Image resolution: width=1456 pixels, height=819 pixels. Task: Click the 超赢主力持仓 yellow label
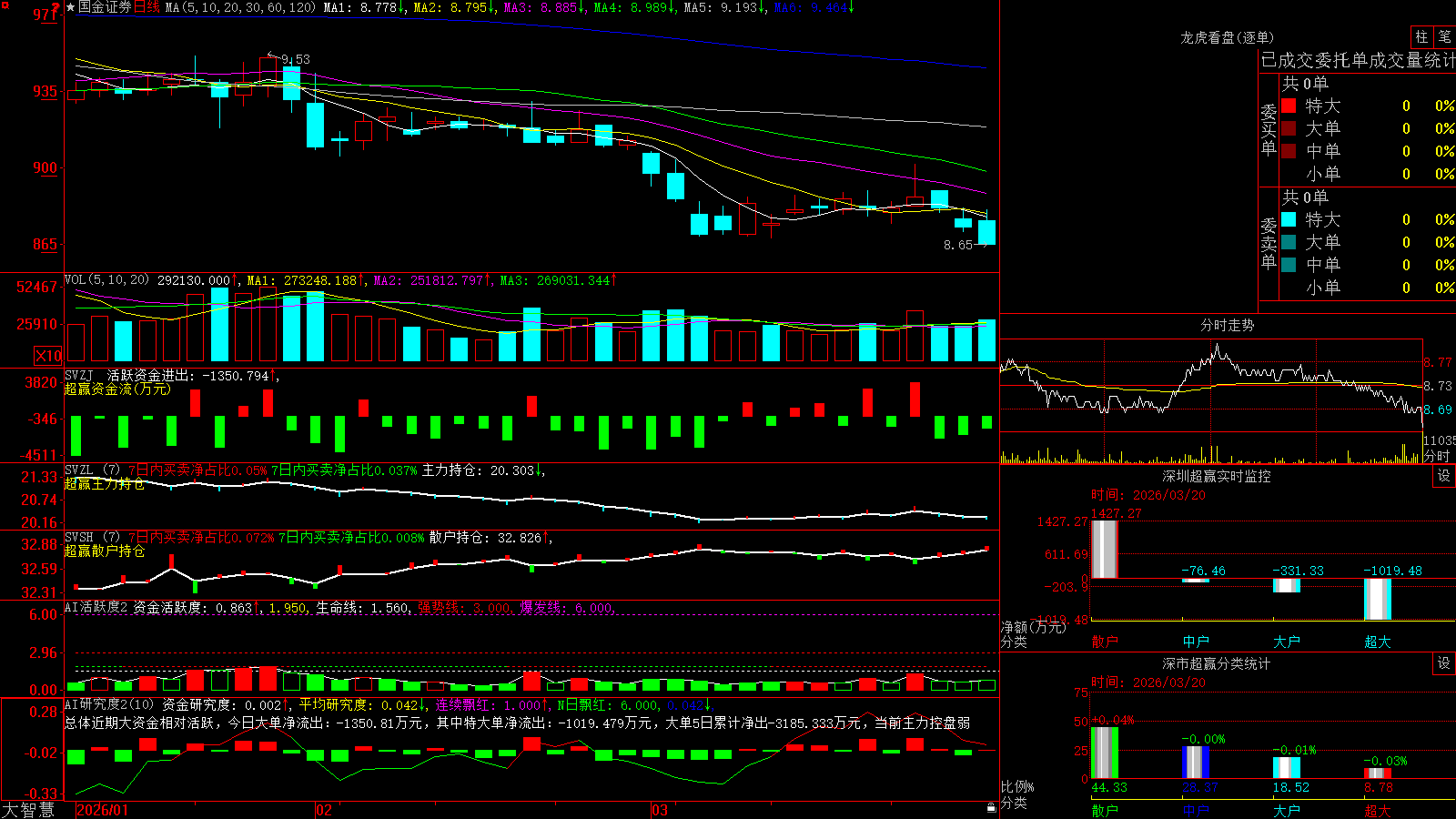(x=105, y=483)
